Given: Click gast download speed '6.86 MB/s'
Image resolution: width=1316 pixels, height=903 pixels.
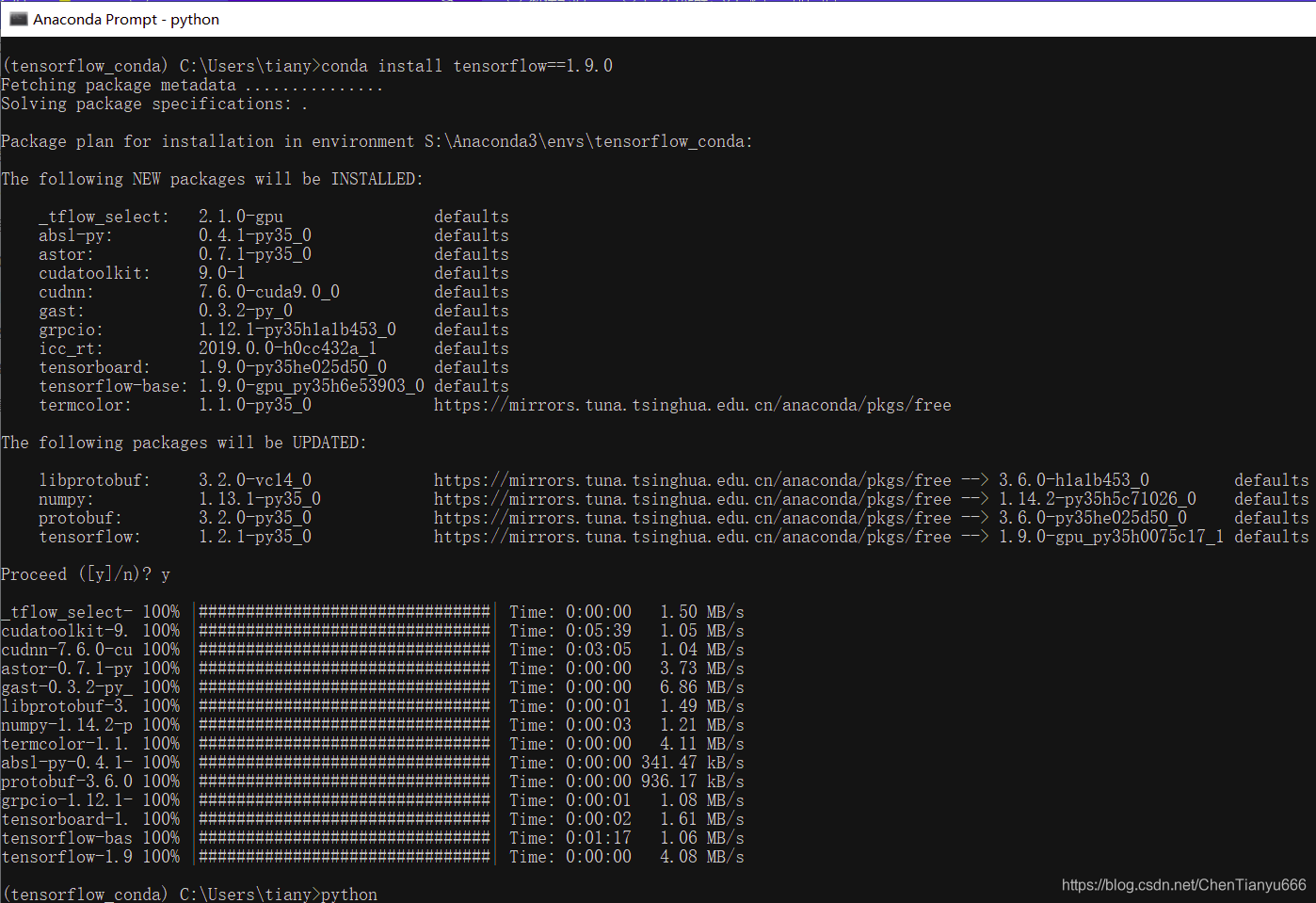Looking at the screenshot, I should tap(702, 687).
